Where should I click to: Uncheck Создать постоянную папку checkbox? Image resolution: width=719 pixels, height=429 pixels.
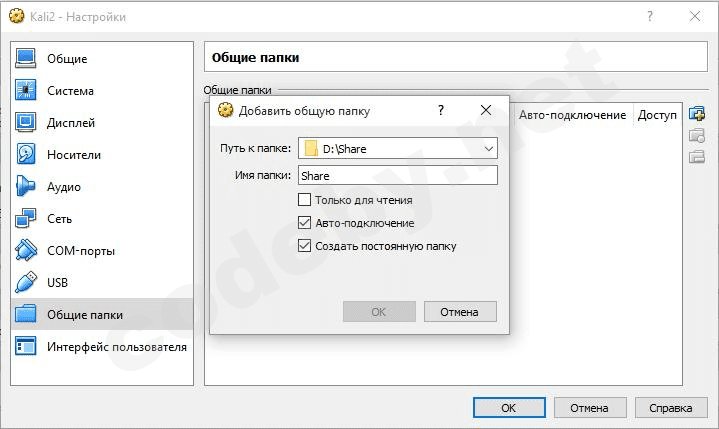tap(304, 246)
